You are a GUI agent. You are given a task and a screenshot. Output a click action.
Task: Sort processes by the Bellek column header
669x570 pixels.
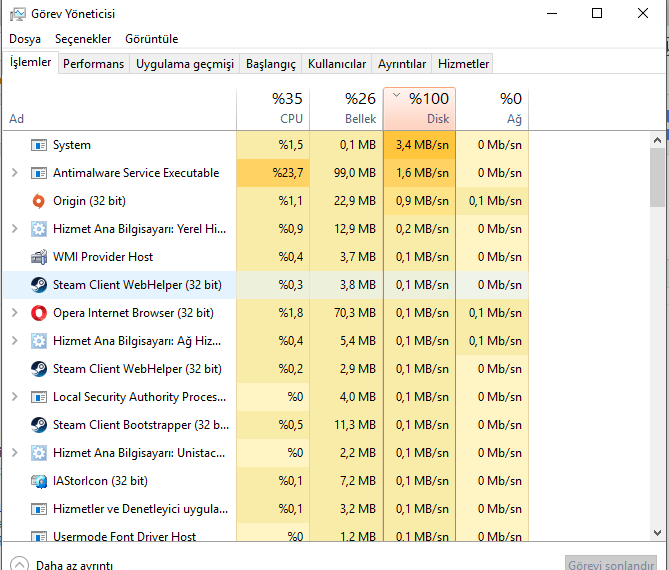(346, 109)
